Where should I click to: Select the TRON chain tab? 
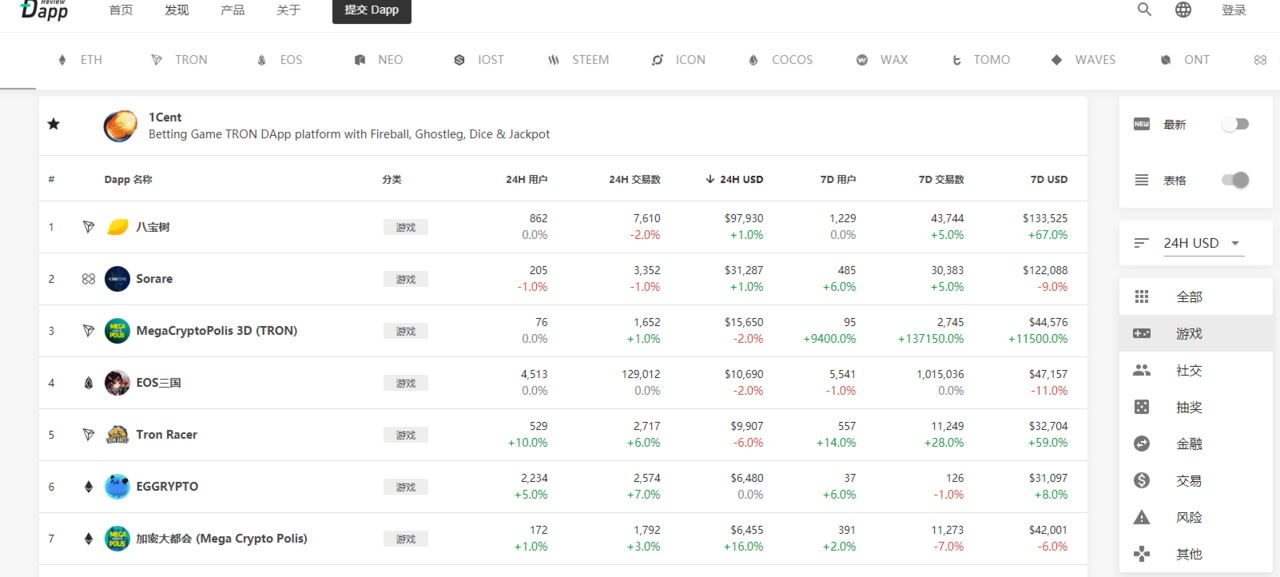coord(179,60)
